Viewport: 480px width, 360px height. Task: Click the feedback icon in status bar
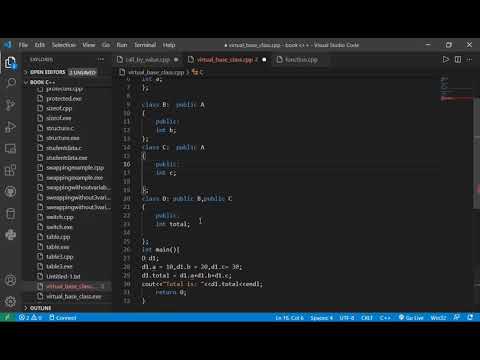[457, 317]
